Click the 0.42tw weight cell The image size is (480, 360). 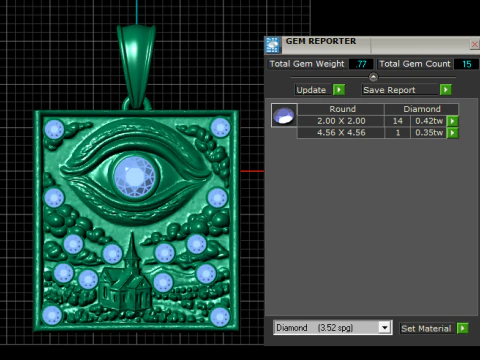pyautogui.click(x=429, y=121)
